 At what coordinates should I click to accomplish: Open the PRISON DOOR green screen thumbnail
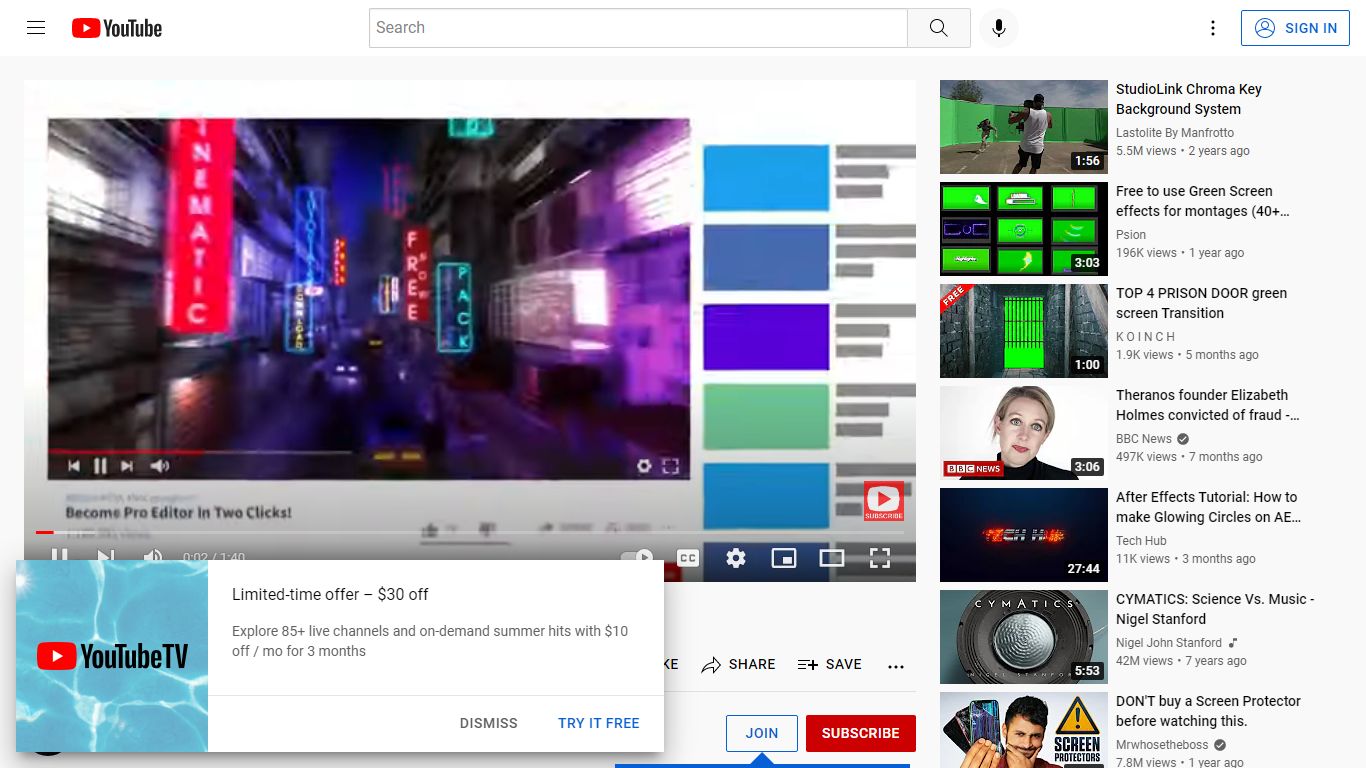click(x=1024, y=331)
